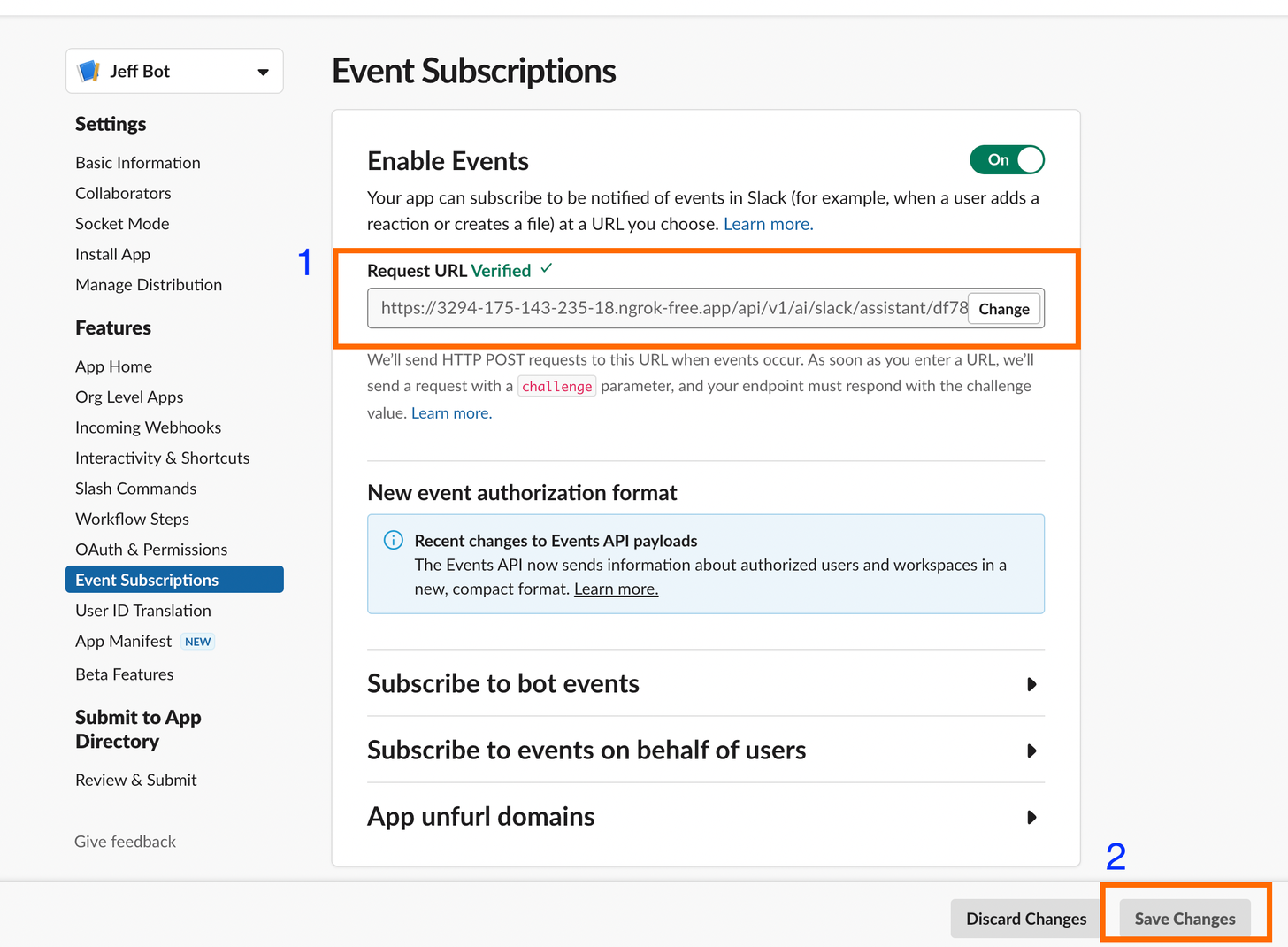1288x947 pixels.
Task: Open Org Level Apps page
Action: point(129,397)
